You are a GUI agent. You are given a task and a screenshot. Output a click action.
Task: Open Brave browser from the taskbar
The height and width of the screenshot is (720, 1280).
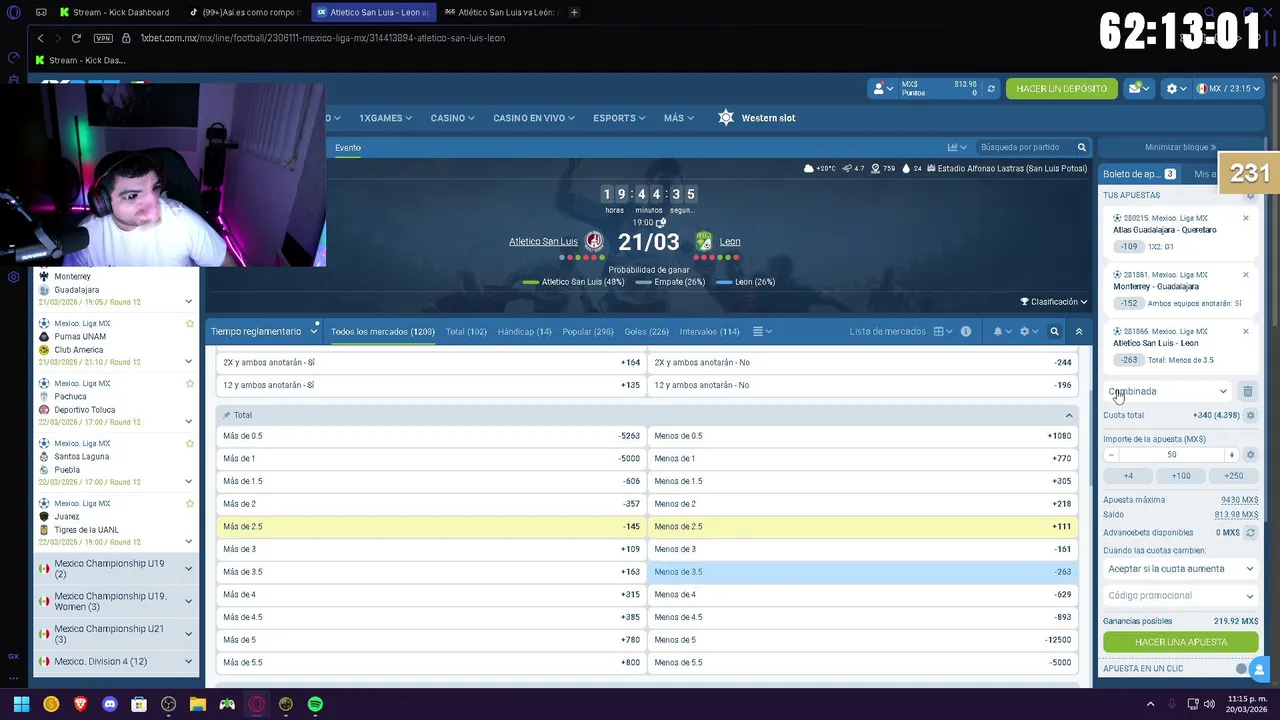[x=81, y=704]
